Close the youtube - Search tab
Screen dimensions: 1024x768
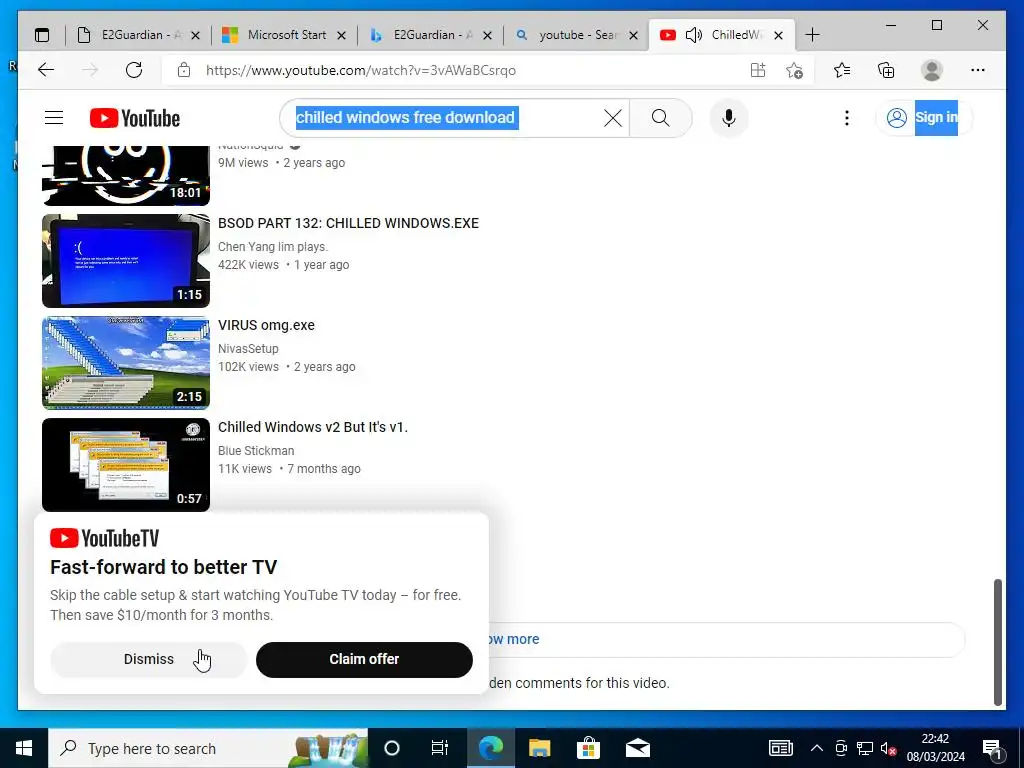(x=633, y=35)
